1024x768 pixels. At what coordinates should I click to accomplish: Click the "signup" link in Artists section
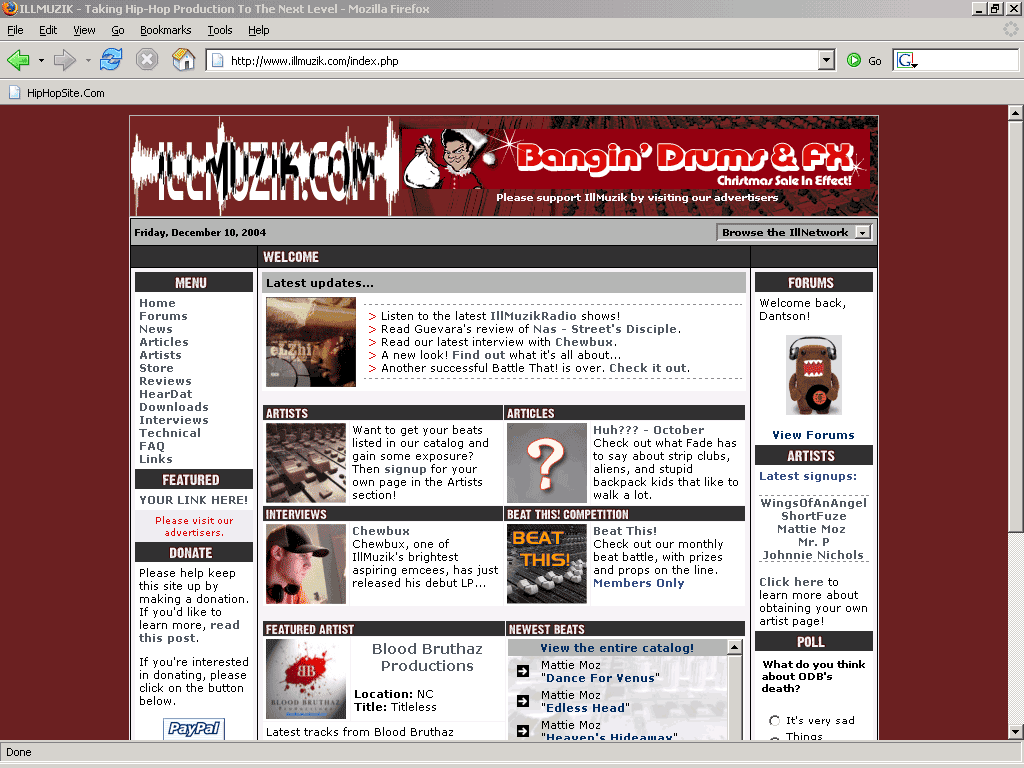tap(406, 469)
